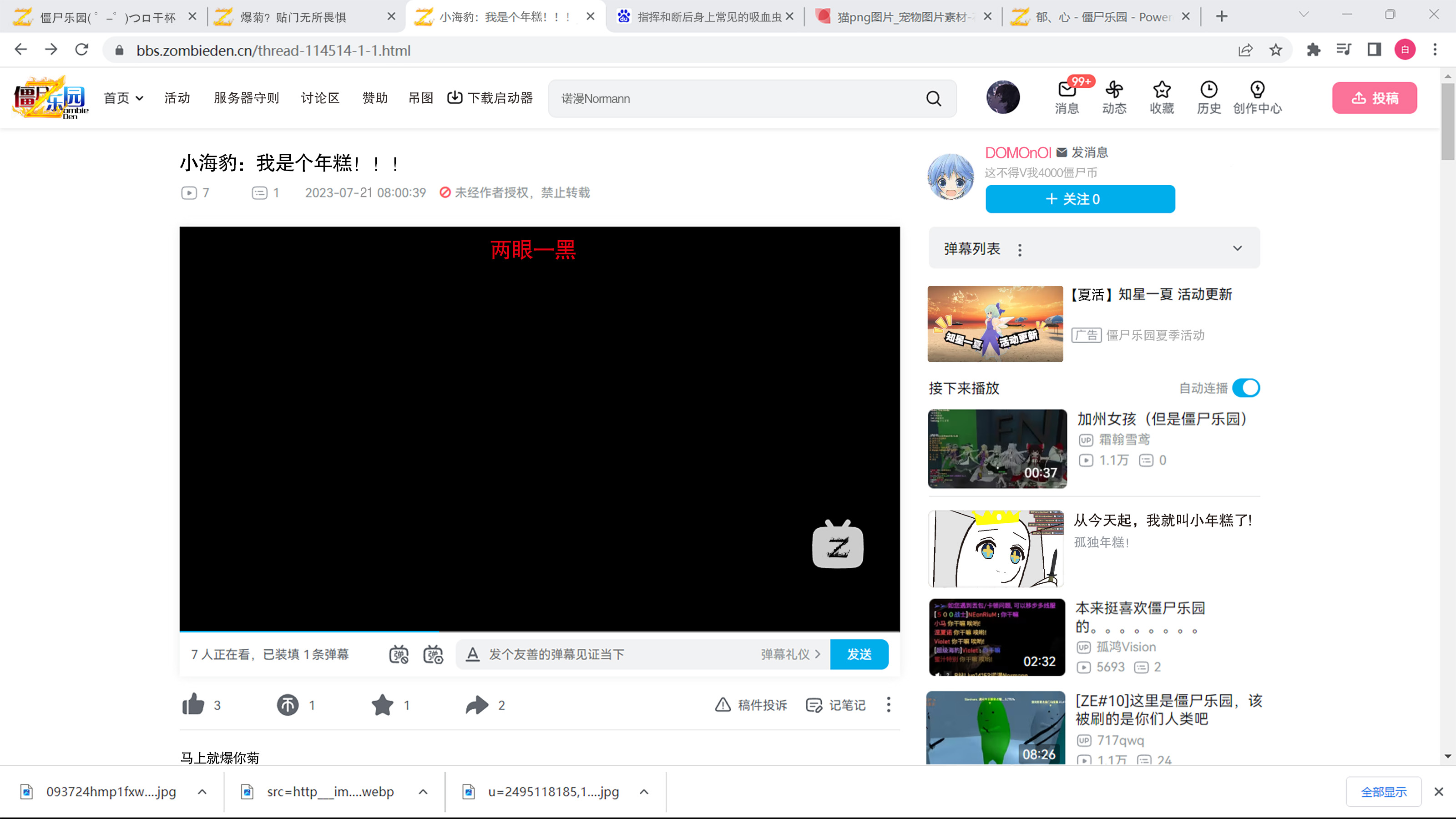
Task: Open the 知星一夏 活动更新 ad thumbnail
Action: coord(995,324)
